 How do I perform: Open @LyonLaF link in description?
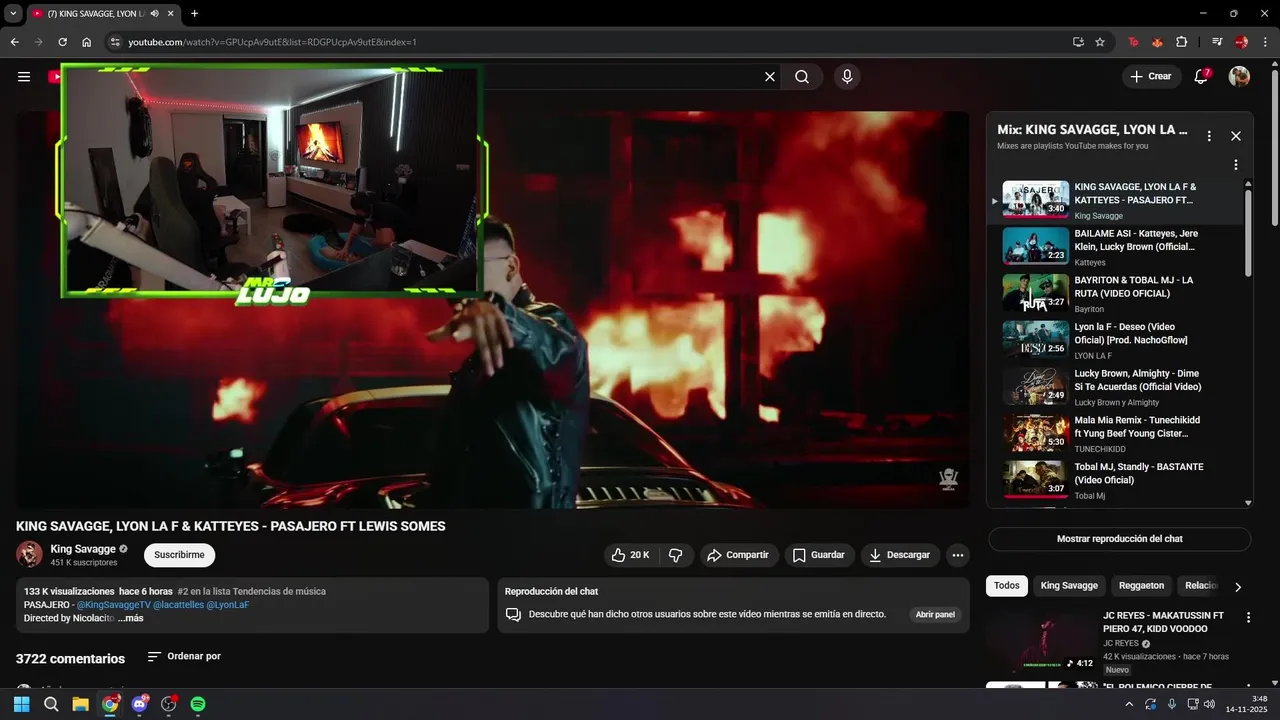coord(227,605)
